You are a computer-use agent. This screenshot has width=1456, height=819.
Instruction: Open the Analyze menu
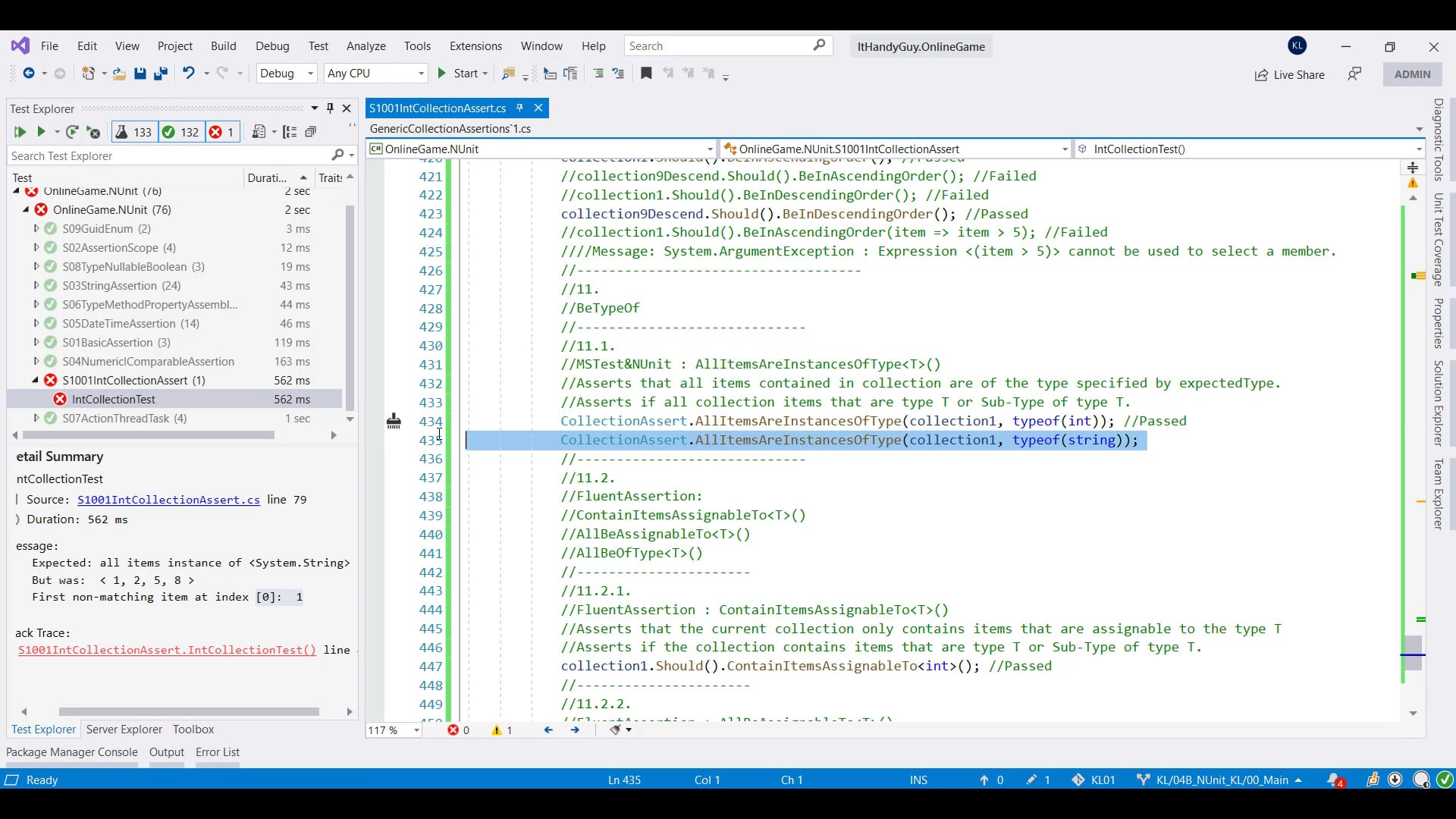[366, 46]
